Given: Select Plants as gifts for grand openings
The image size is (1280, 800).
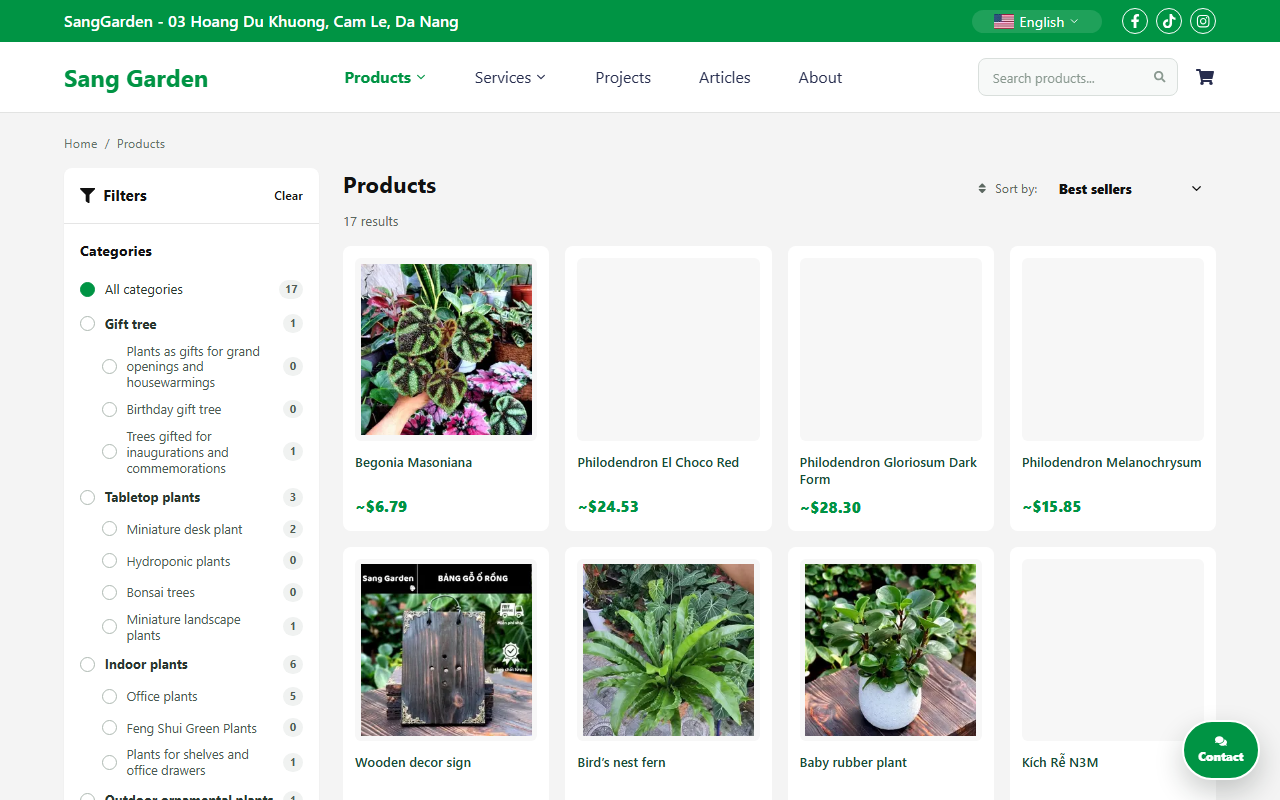Looking at the screenshot, I should pyautogui.click(x=110, y=367).
